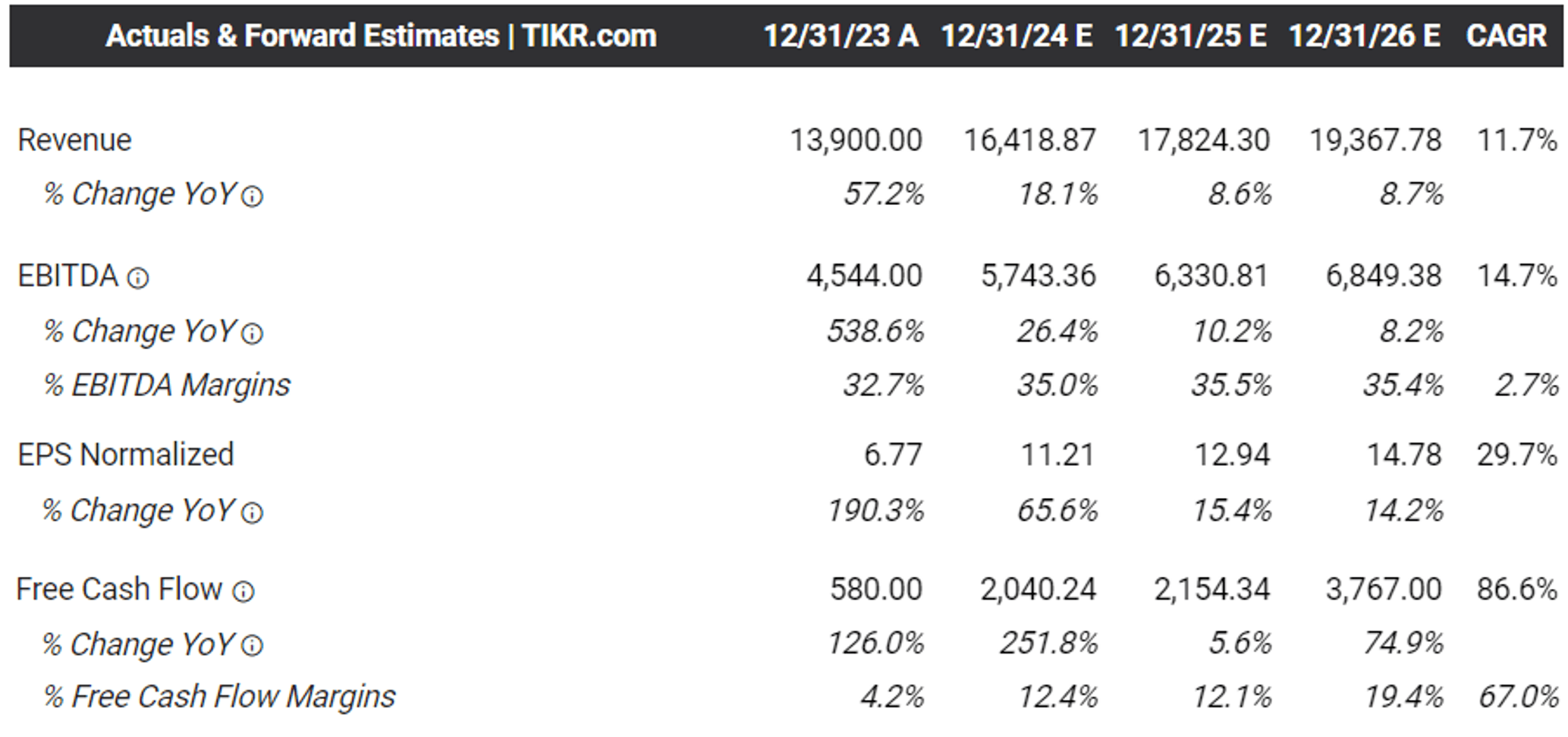The image size is (1568, 737).
Task: Select the % Free Cash Flow Margins label
Action: point(219,697)
